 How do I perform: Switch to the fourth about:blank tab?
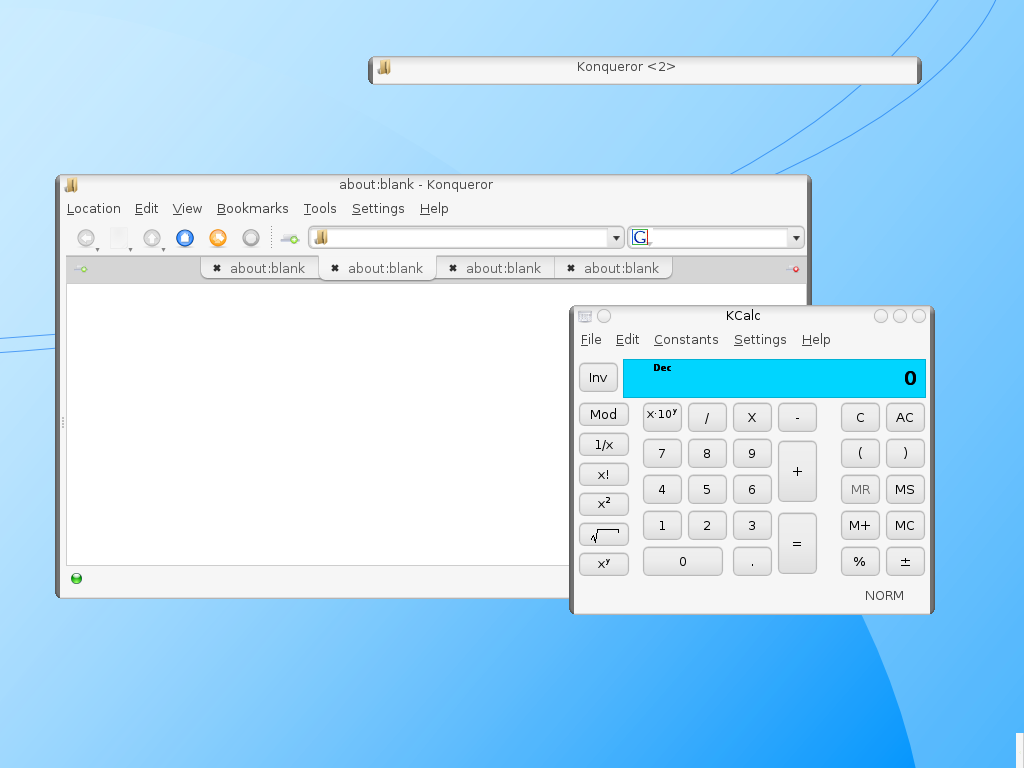click(614, 268)
